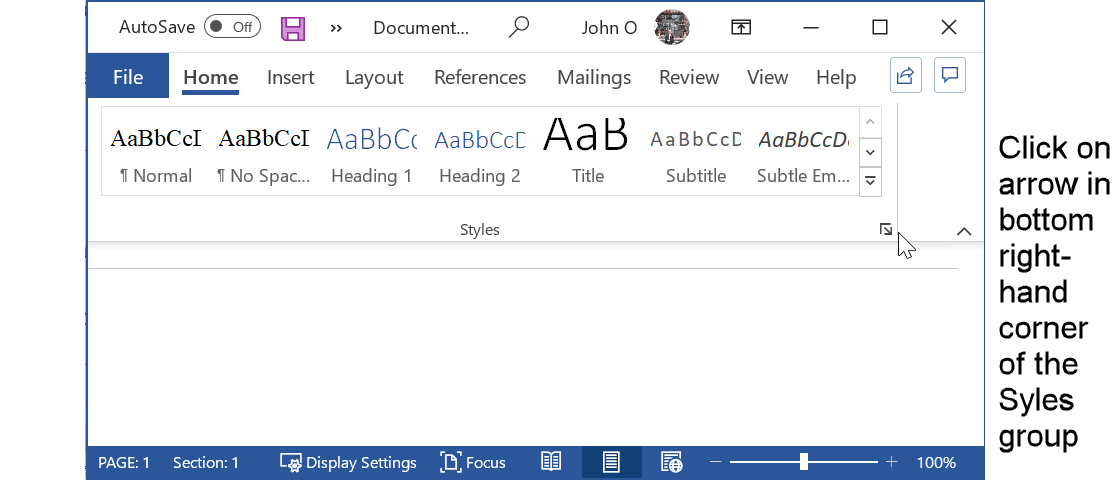Open Styles pane dialog launcher arrow

[x=885, y=230]
